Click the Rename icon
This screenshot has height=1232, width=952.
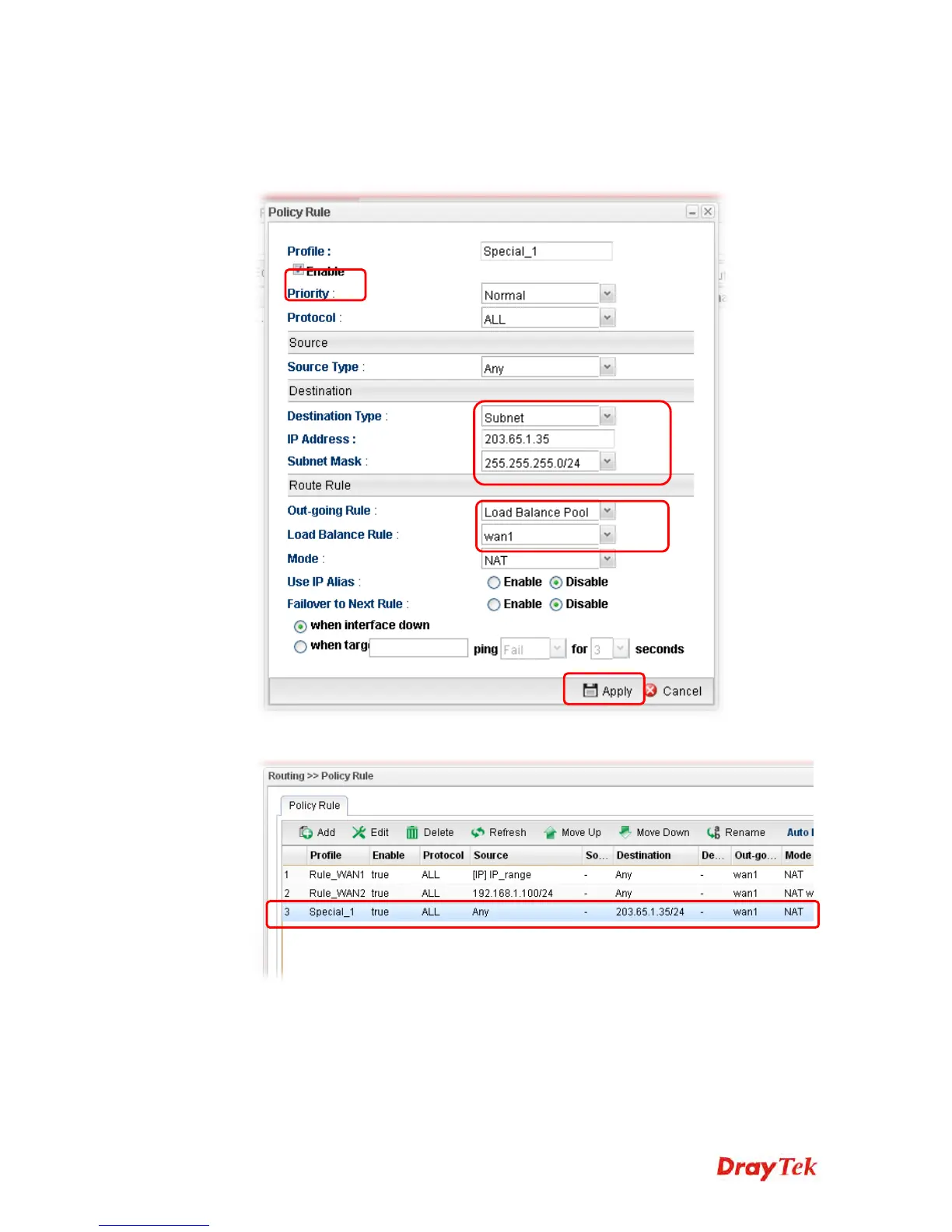[x=713, y=832]
